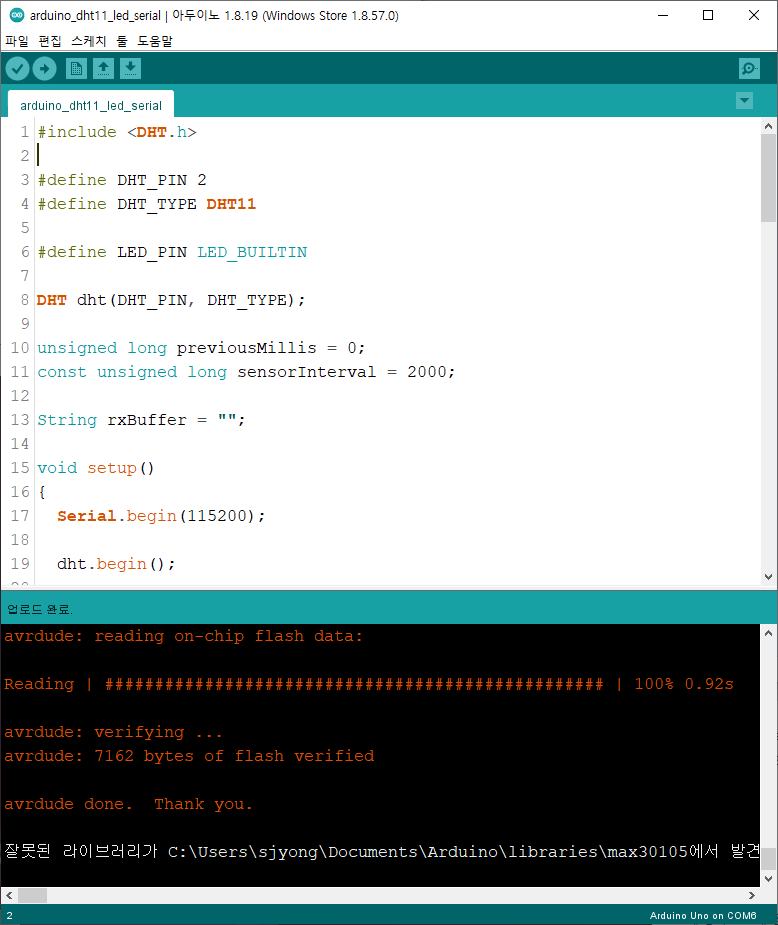Click 'LED_BUILTIN' constant in code
Screen dimensions: 778x925
[x=252, y=252]
